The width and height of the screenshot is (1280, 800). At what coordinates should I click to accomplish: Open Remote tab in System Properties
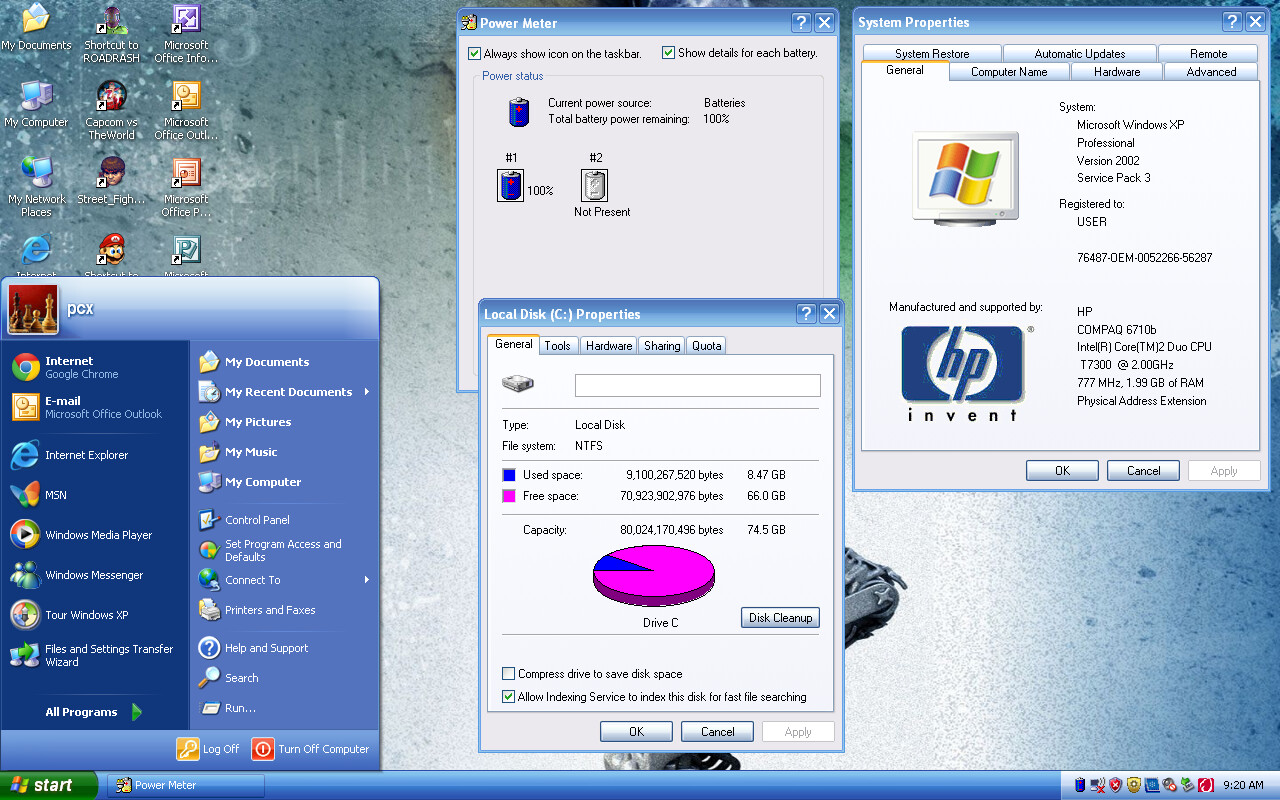(x=1208, y=54)
